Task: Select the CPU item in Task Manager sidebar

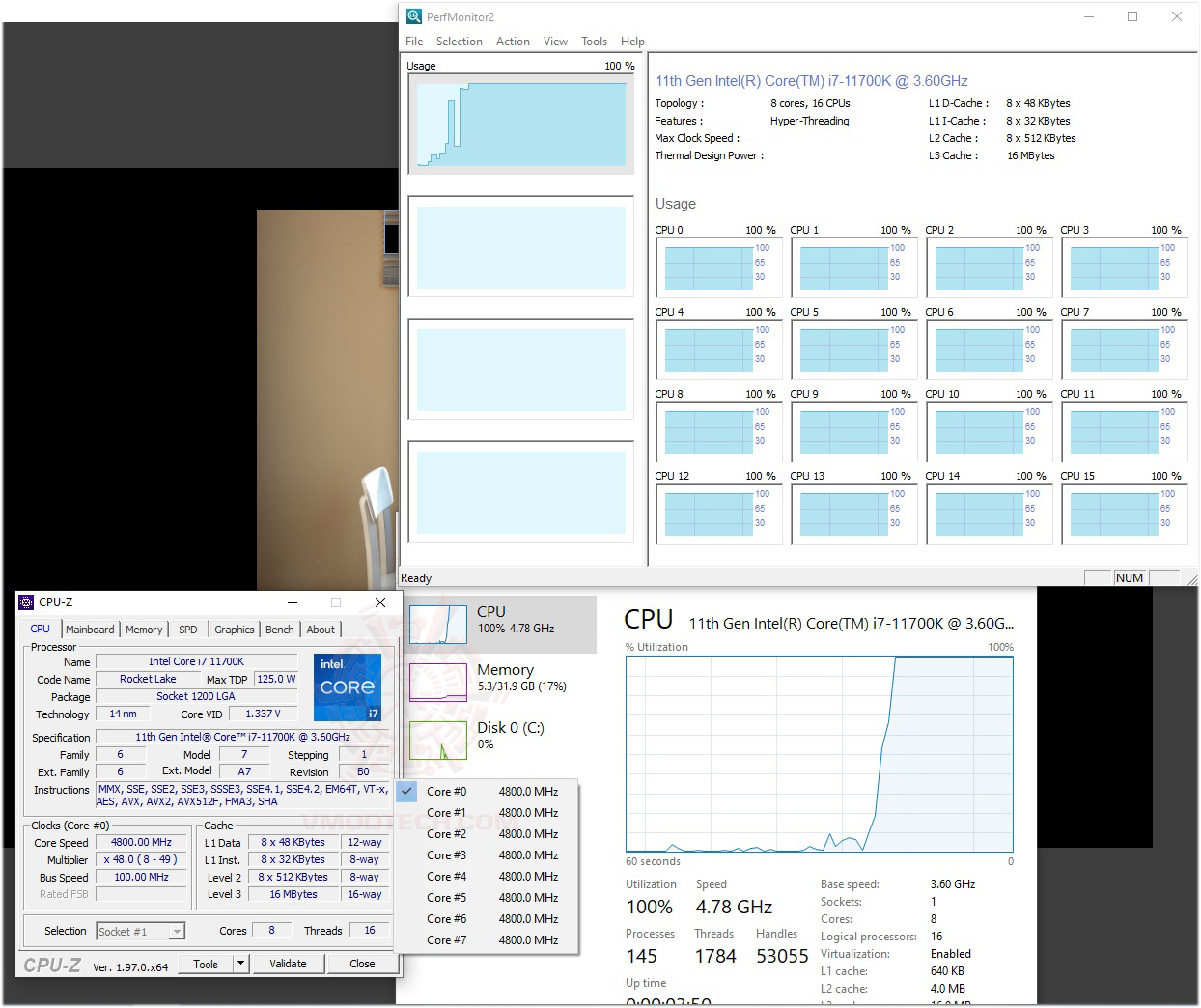Action: click(500, 624)
